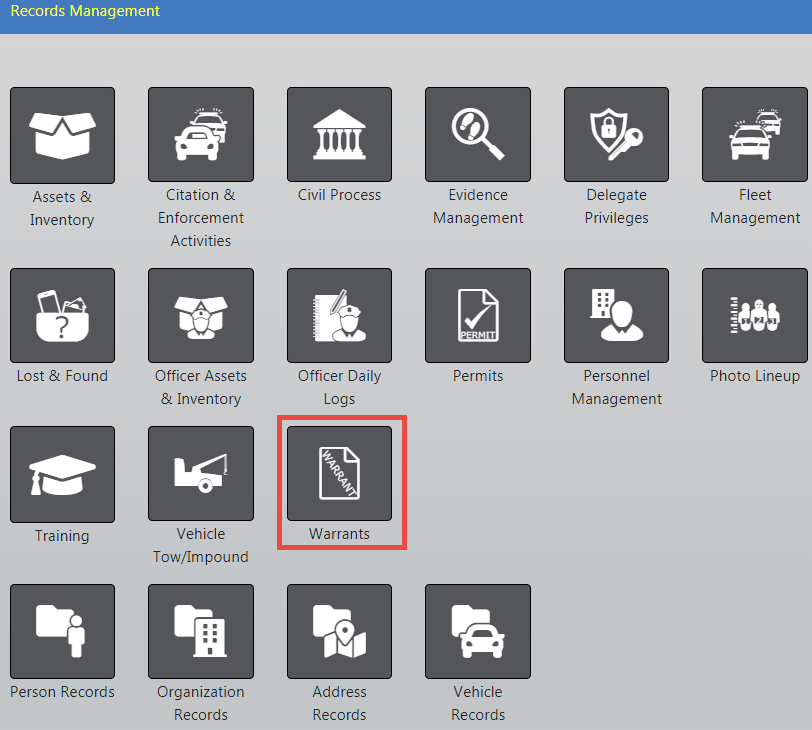
Task: Open the Training graduation cap icon
Action: [62, 474]
